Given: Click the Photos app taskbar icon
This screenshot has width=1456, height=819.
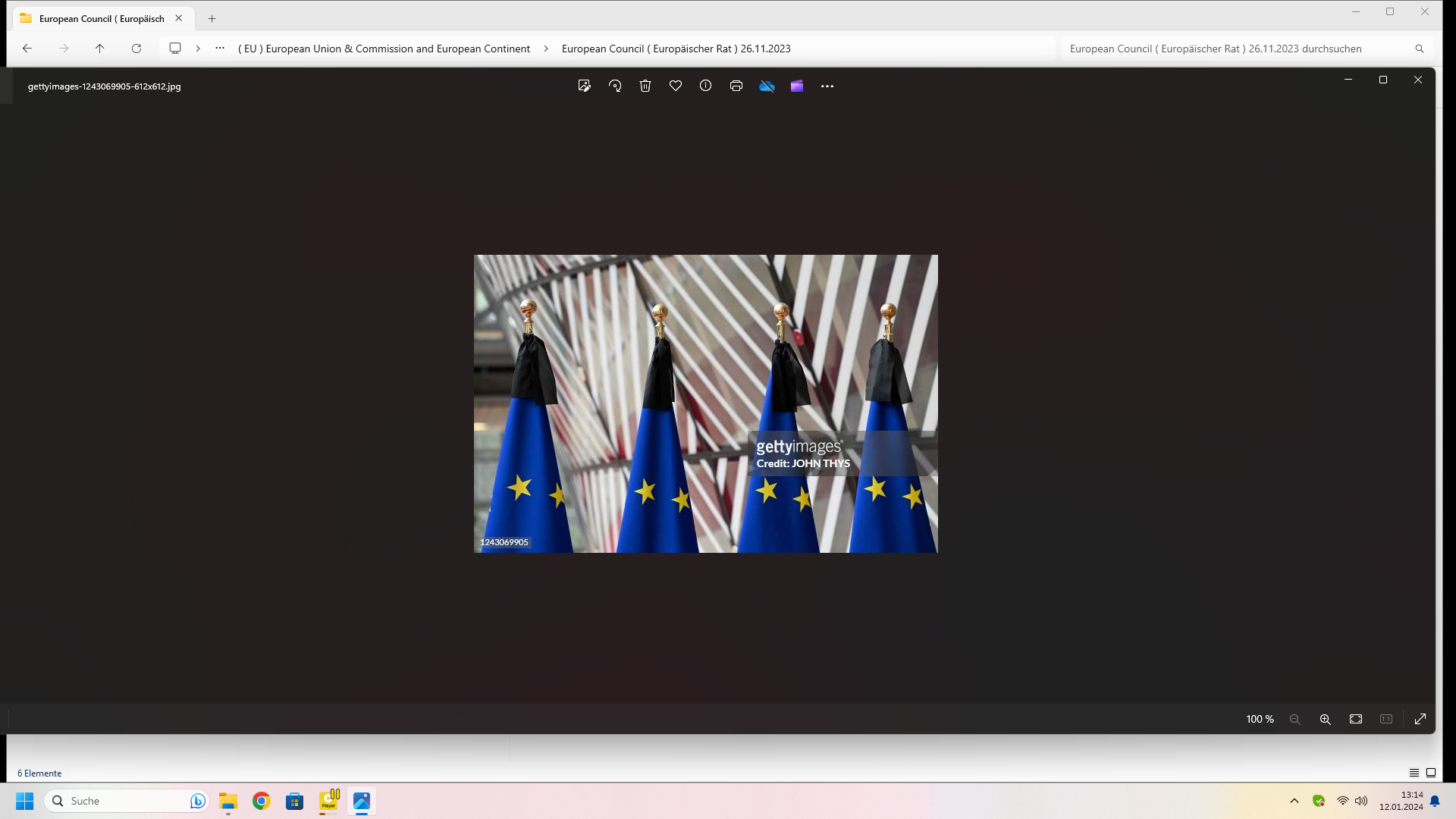Looking at the screenshot, I should 362,802.
